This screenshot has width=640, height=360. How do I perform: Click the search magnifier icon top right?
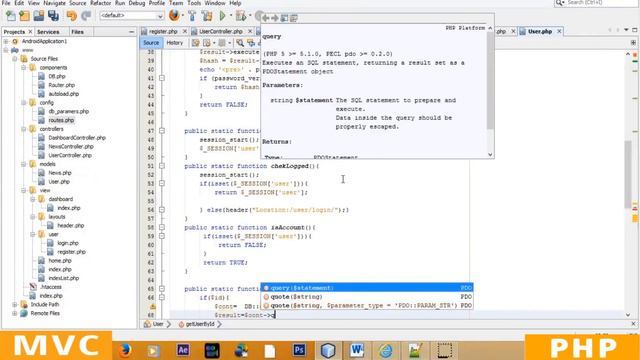pyautogui.click(x=559, y=2)
